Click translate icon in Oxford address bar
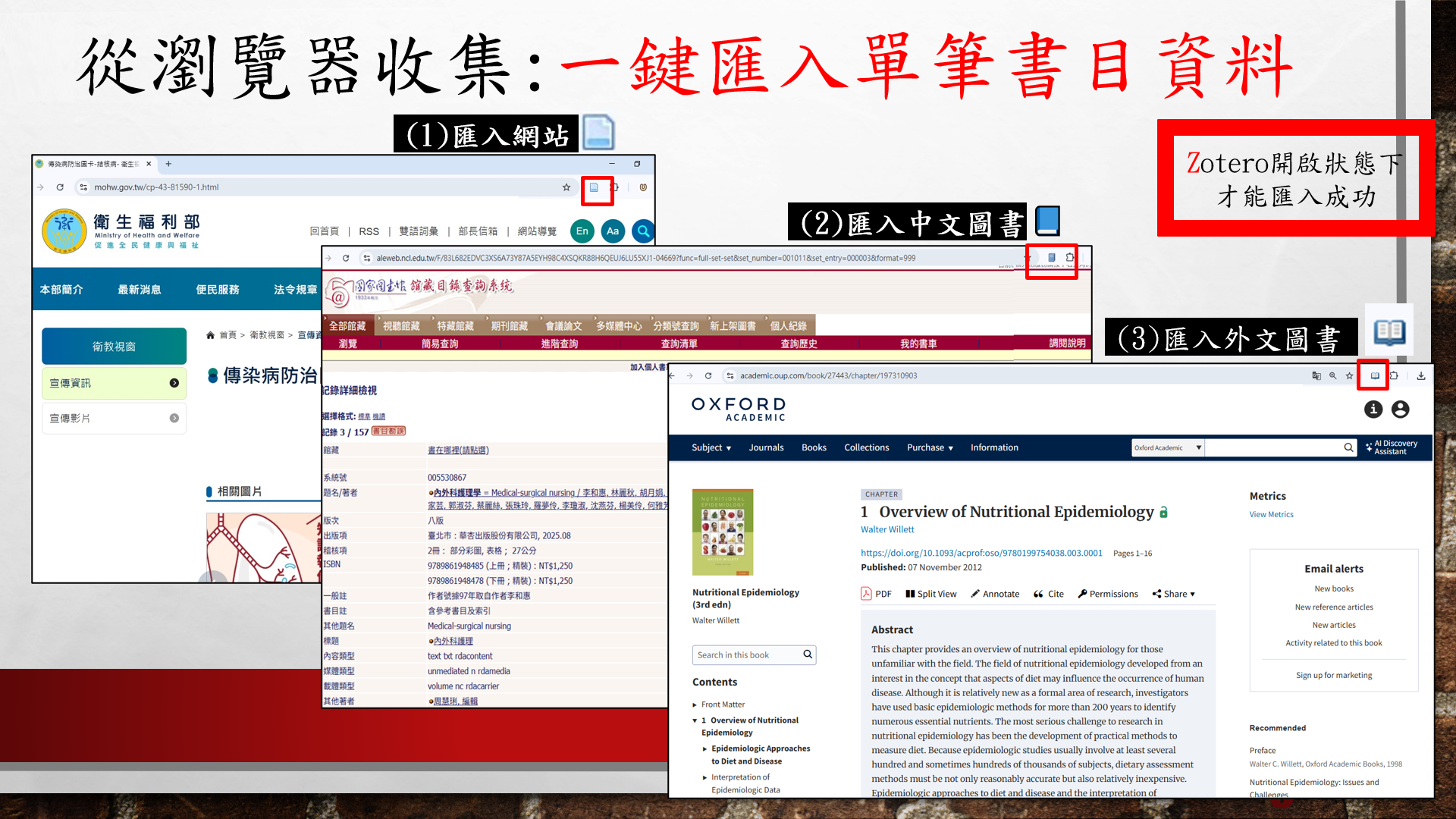Image resolution: width=1456 pixels, height=819 pixels. [x=1316, y=375]
